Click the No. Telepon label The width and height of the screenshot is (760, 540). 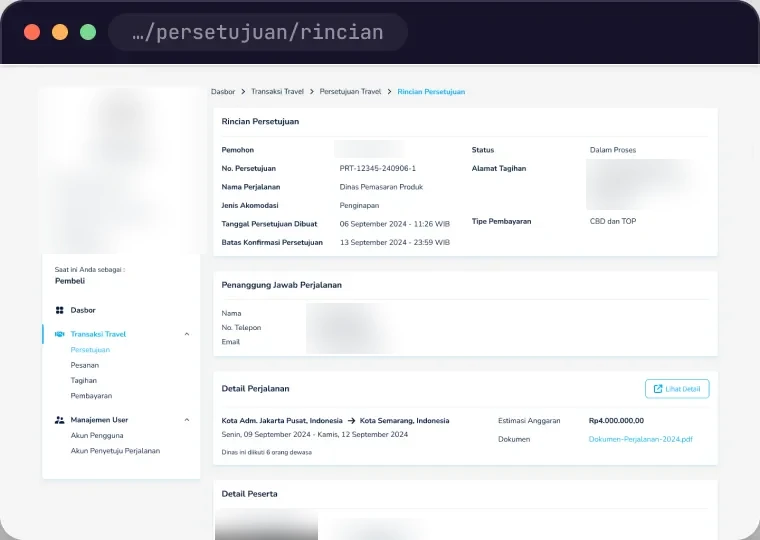click(241, 328)
